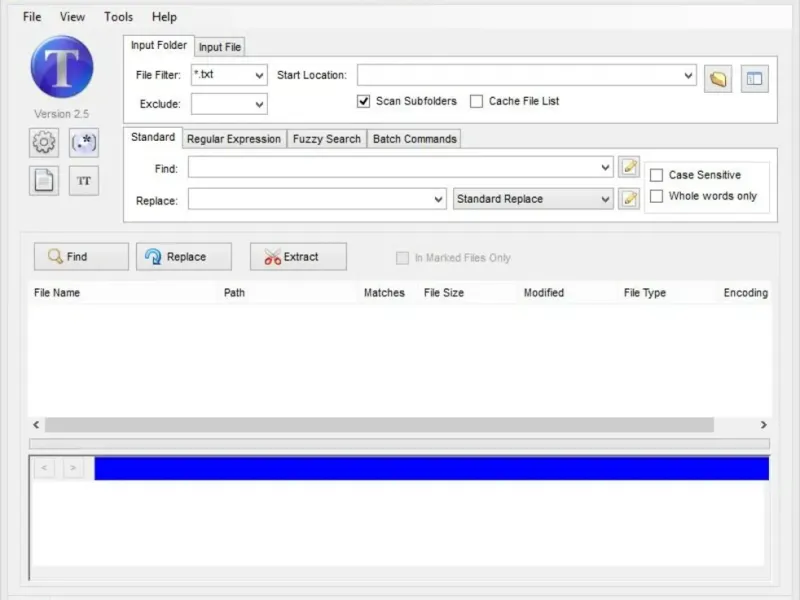Open the Find history dropdown arrow

point(605,167)
